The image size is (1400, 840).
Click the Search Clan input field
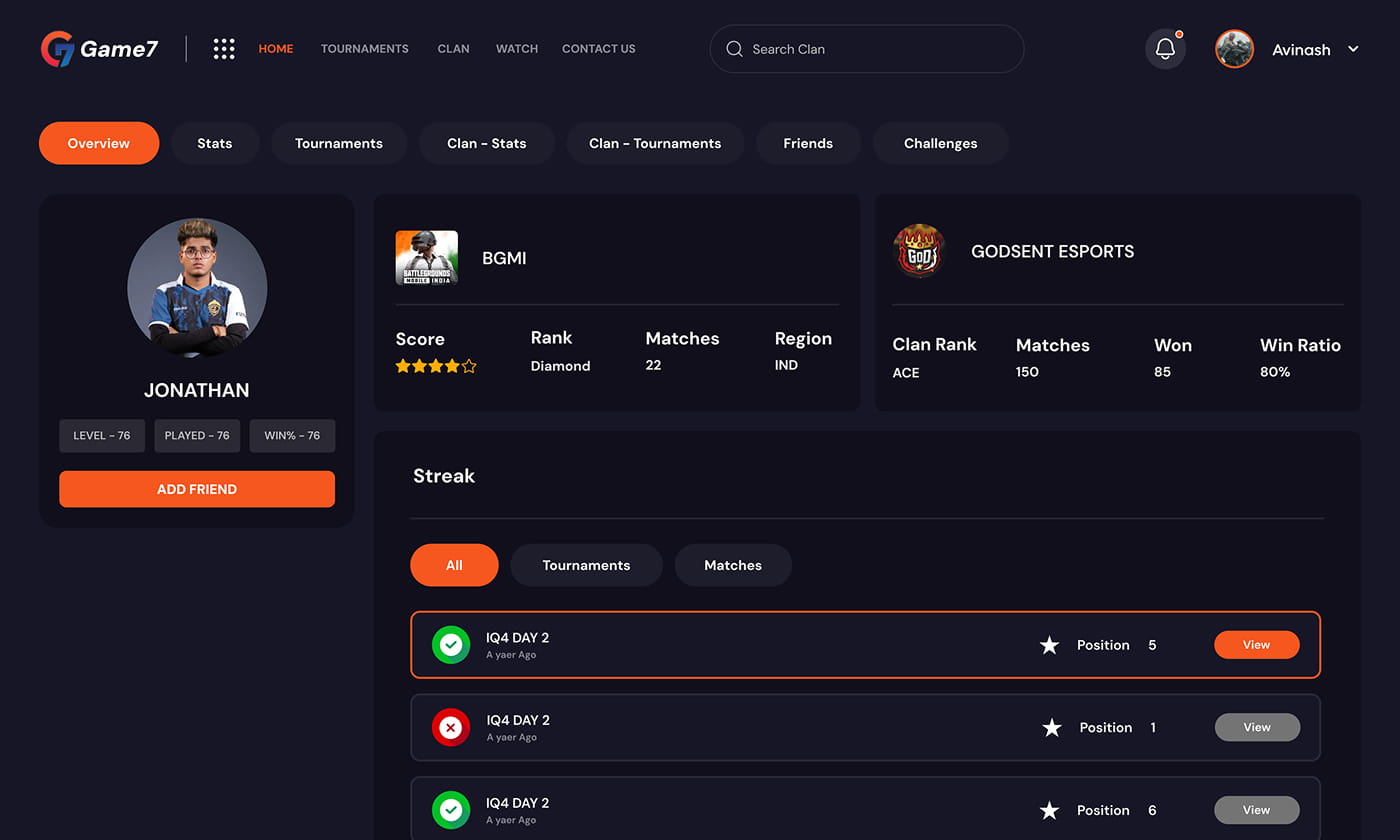click(x=880, y=49)
